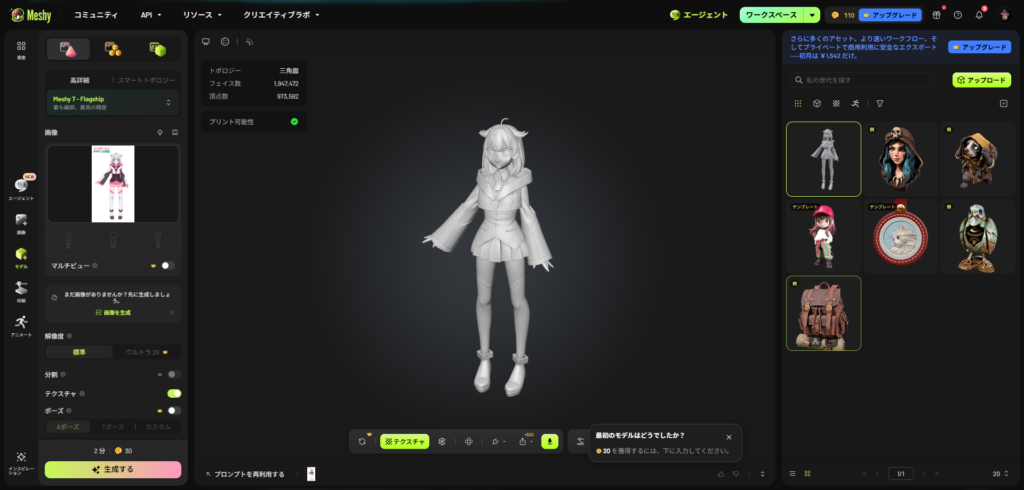Image resolution: width=1024 pixels, height=490 pixels.
Task: Click the 生成する generate button
Action: coord(113,469)
